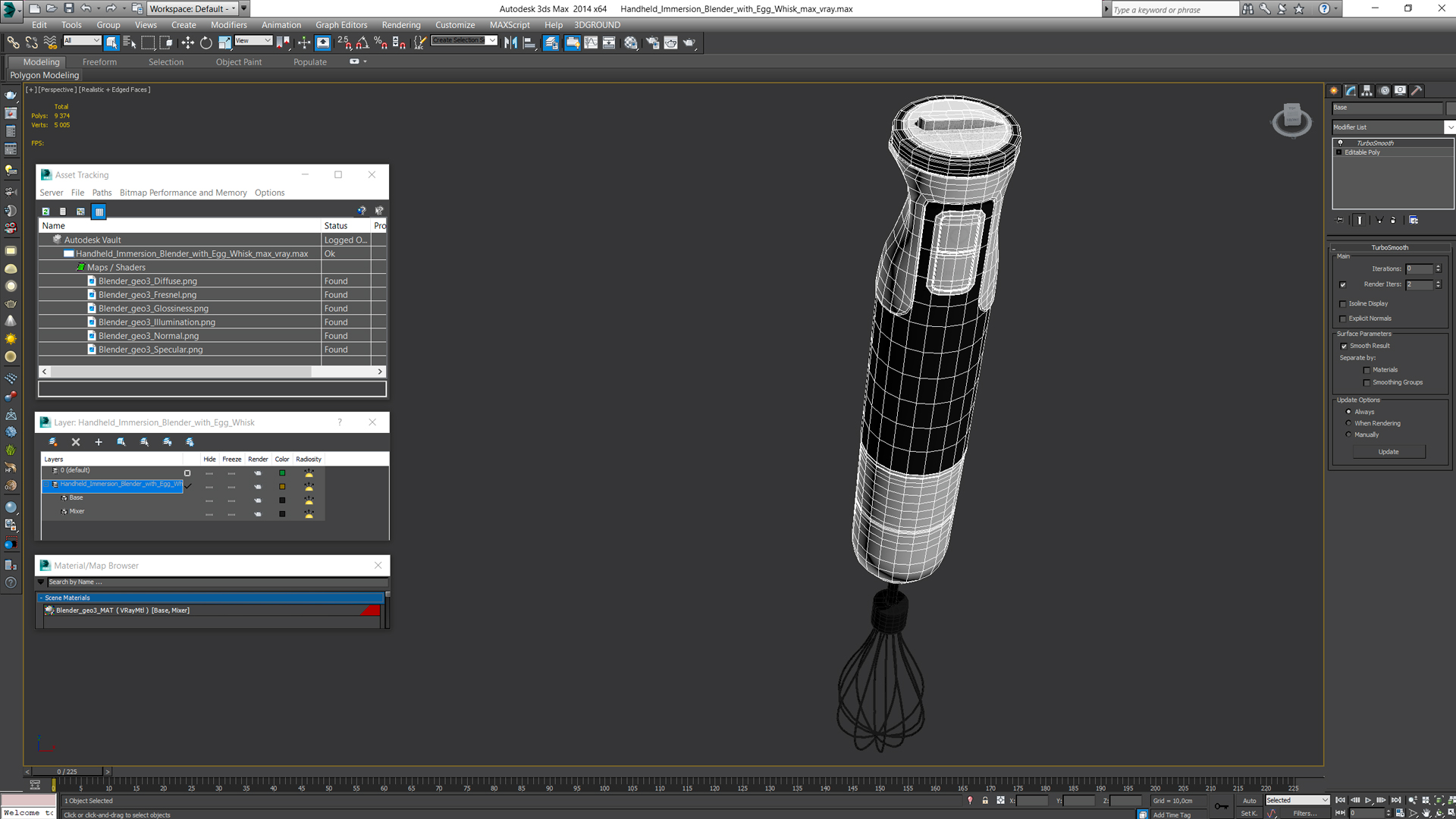Screen dimensions: 1456x819
Task: Toggle Smooth Result checkbox
Action: click(x=1344, y=346)
